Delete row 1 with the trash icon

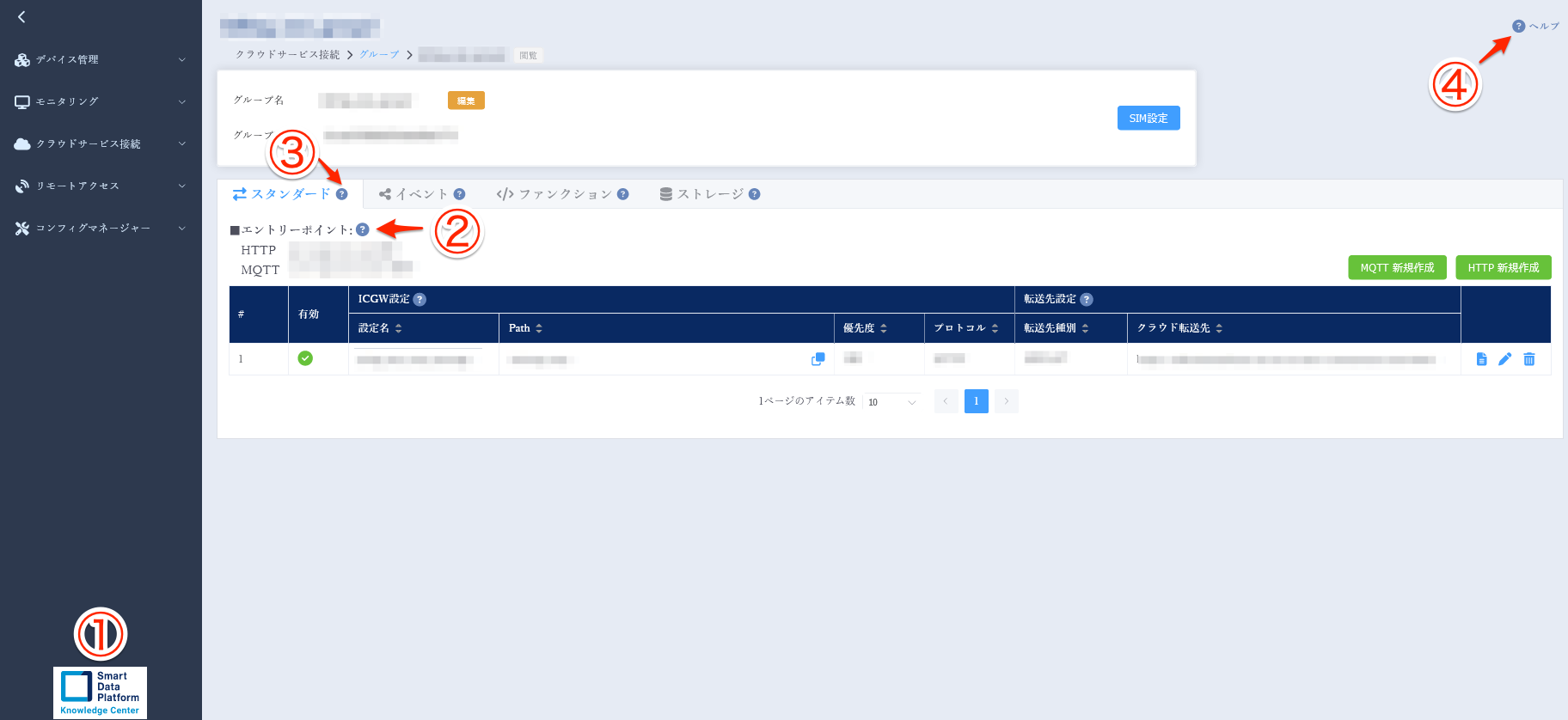1528,359
